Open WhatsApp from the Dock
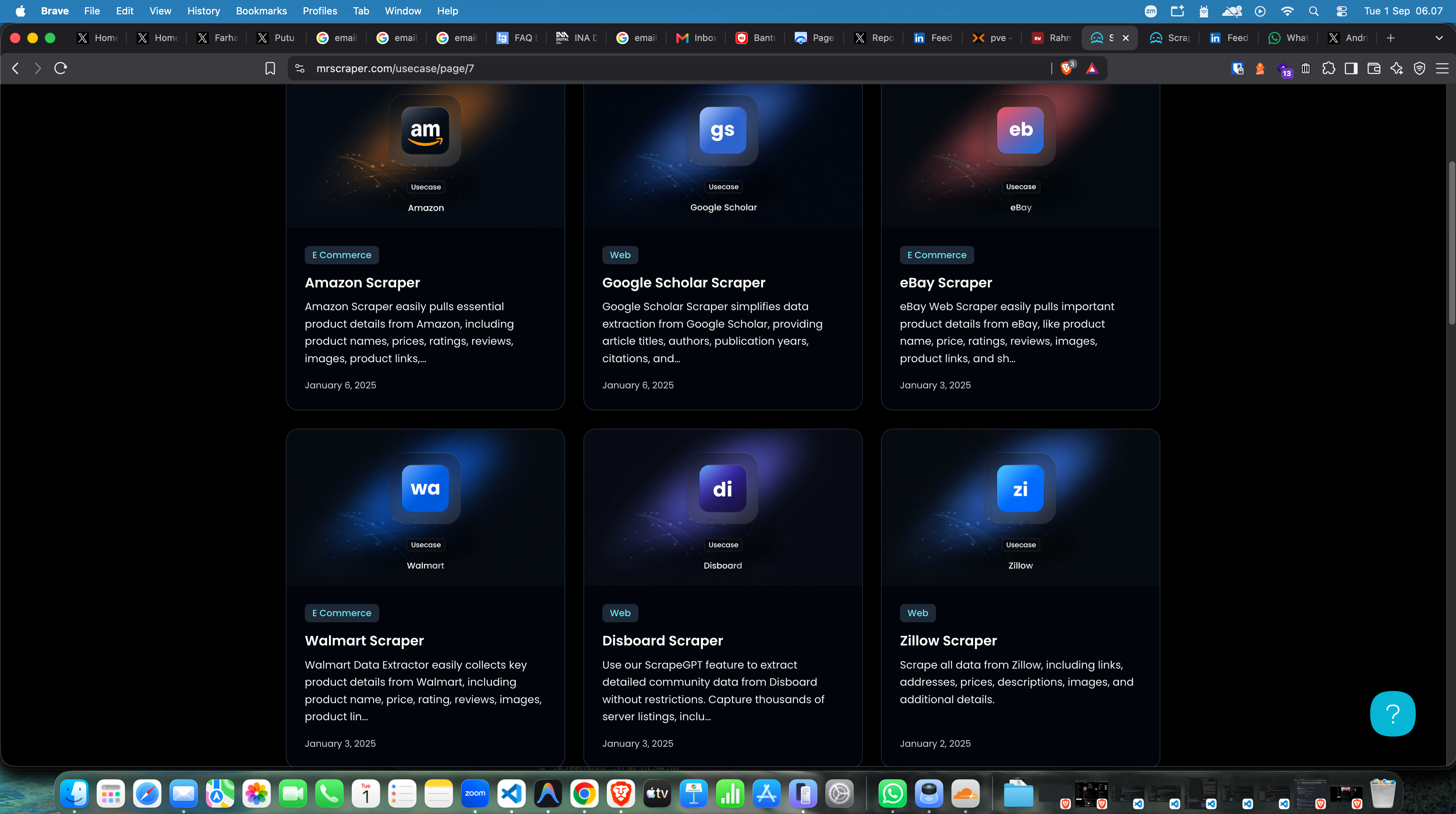This screenshot has height=814, width=1456. coord(892,794)
